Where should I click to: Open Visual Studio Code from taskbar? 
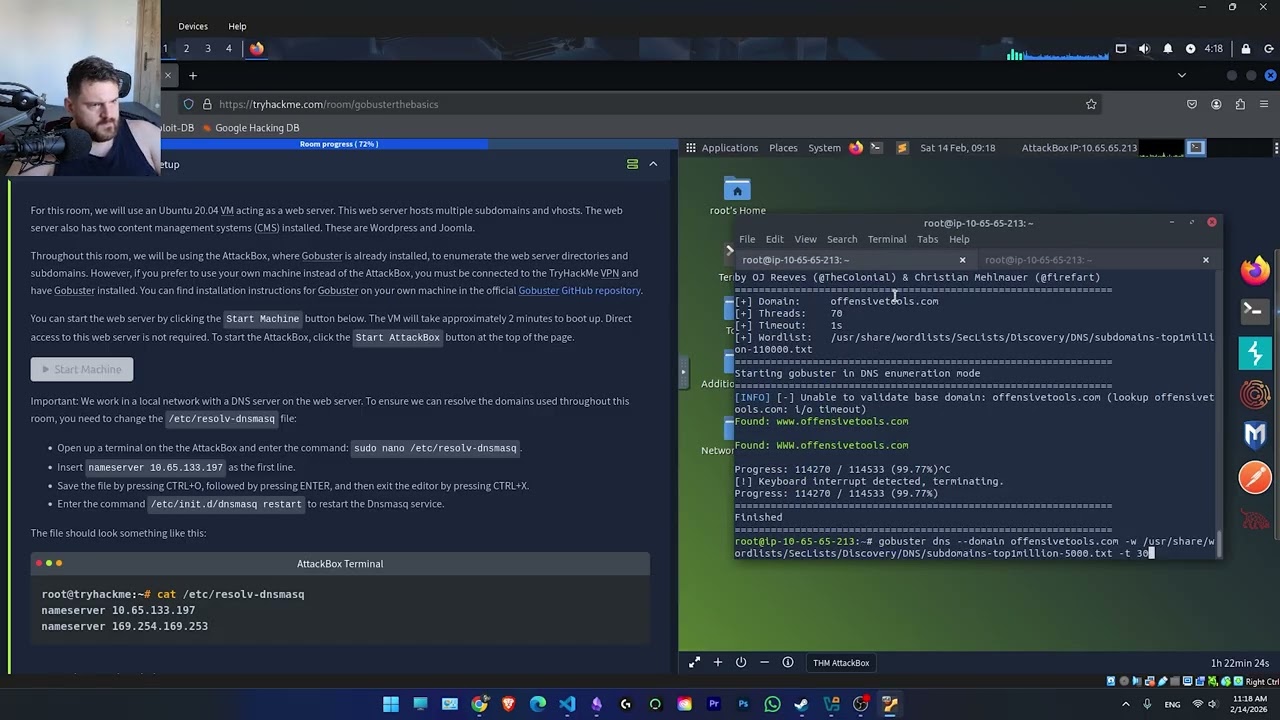tap(567, 704)
